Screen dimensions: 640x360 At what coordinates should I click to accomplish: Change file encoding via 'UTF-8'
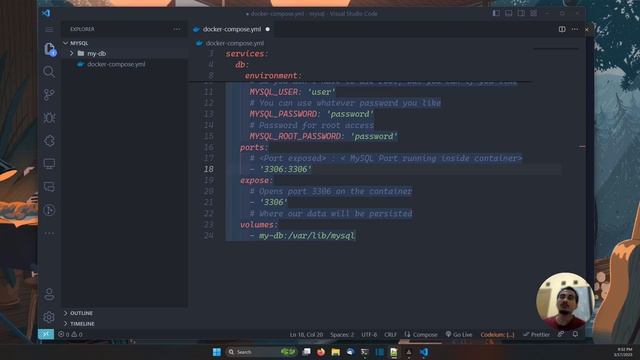pos(369,334)
